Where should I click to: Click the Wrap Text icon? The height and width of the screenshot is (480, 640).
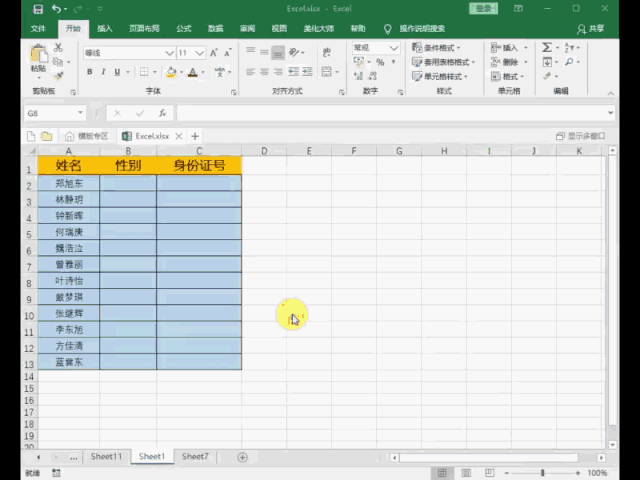[327, 52]
